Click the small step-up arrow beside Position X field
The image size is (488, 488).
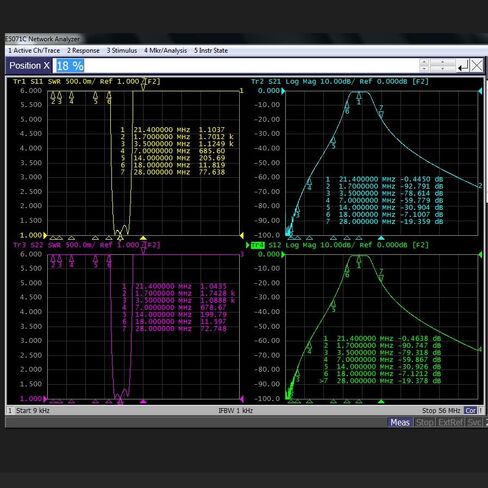[424, 62]
